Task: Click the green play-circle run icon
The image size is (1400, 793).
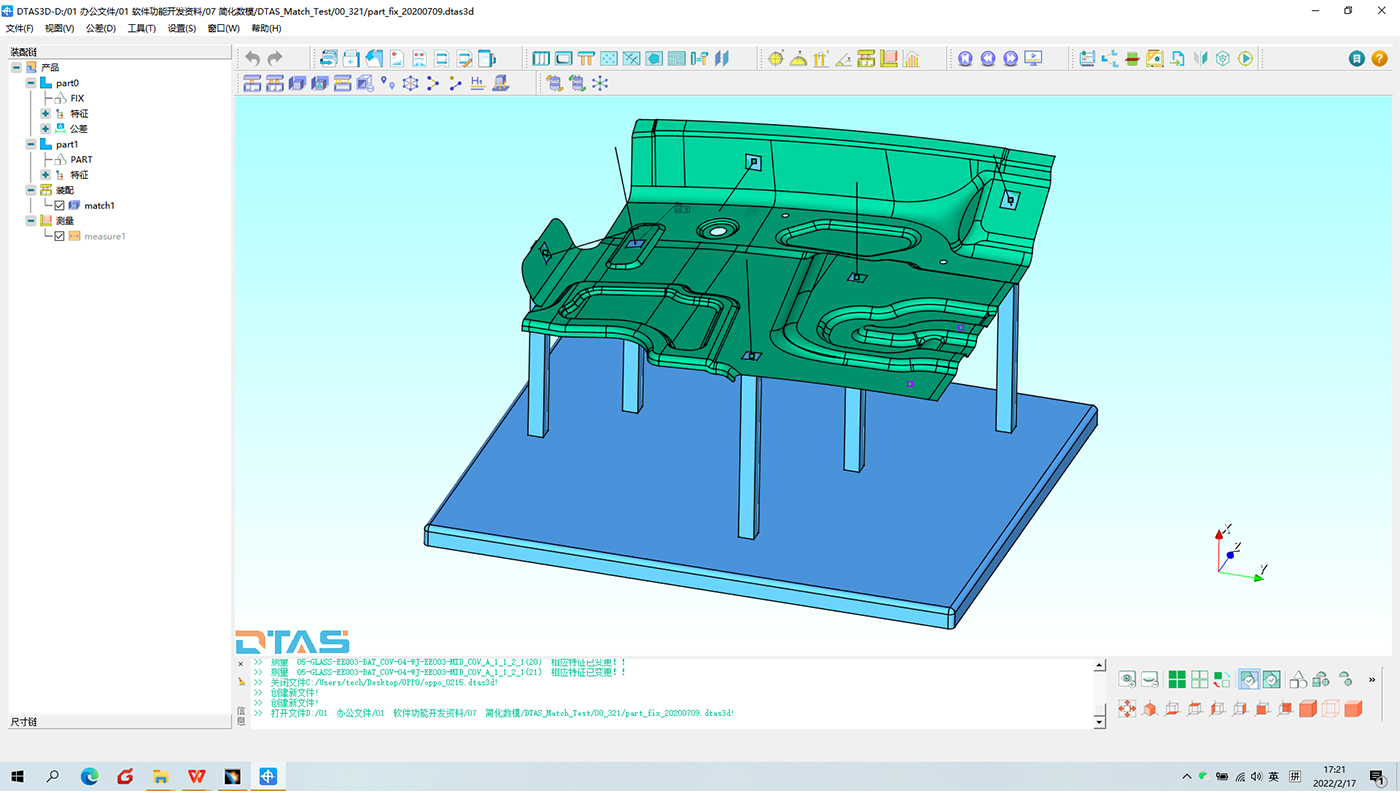Action: pos(1245,59)
